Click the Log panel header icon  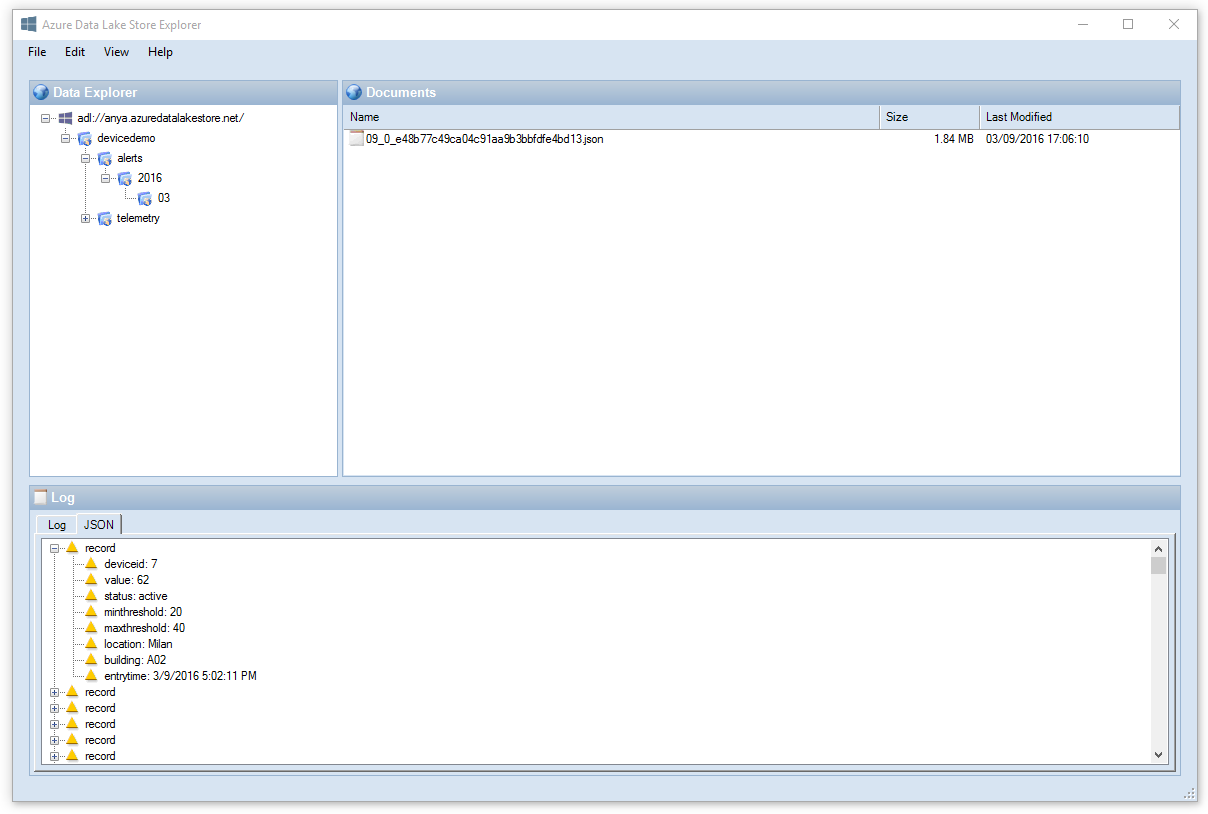tap(40, 497)
